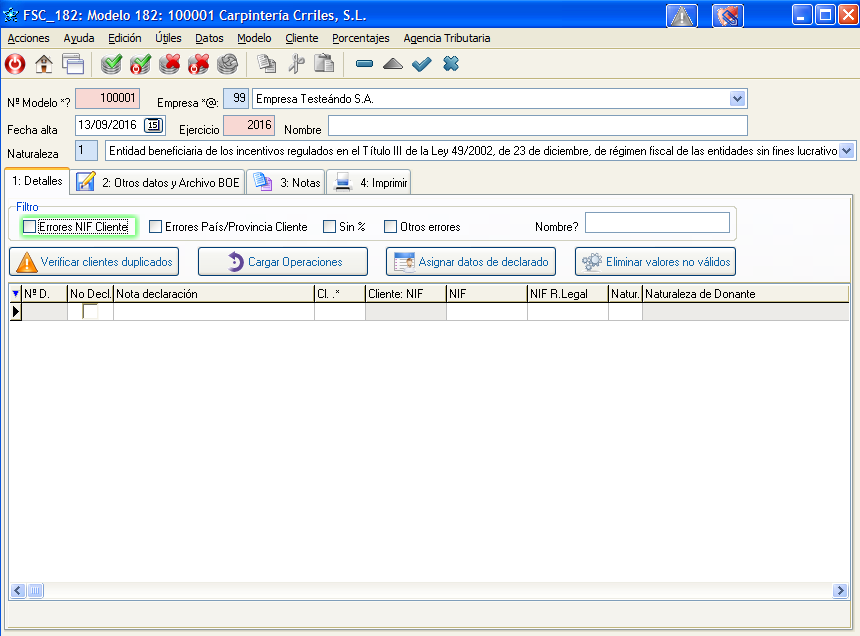Switch to Otros datos y Archivo BOE tab
This screenshot has width=860, height=636.
tap(158, 182)
